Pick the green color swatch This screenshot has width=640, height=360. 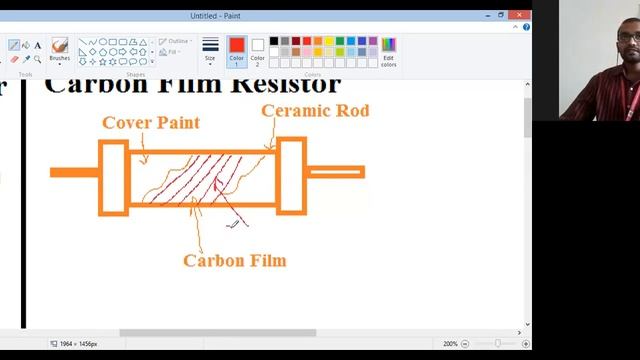[x=340, y=41]
